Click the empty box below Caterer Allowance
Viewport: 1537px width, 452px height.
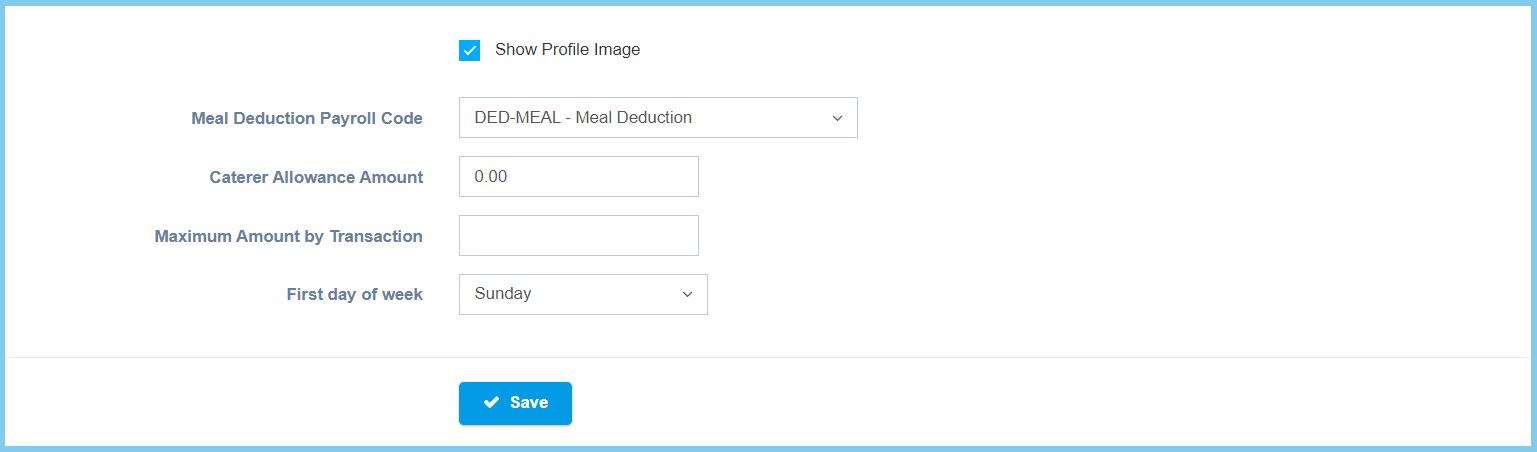click(x=578, y=236)
